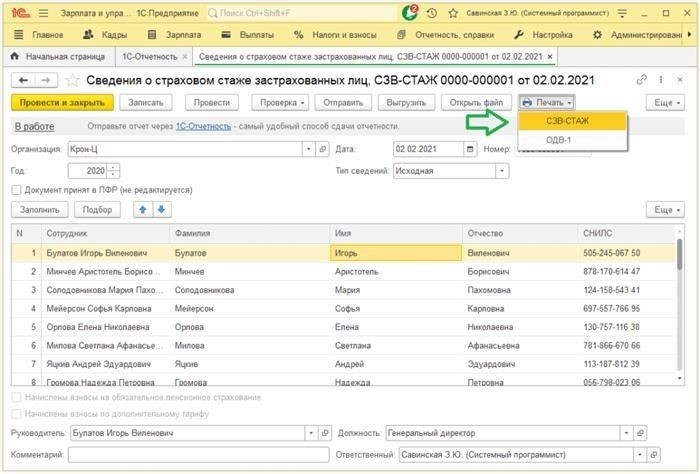Open the В работе status link

[x=34, y=126]
